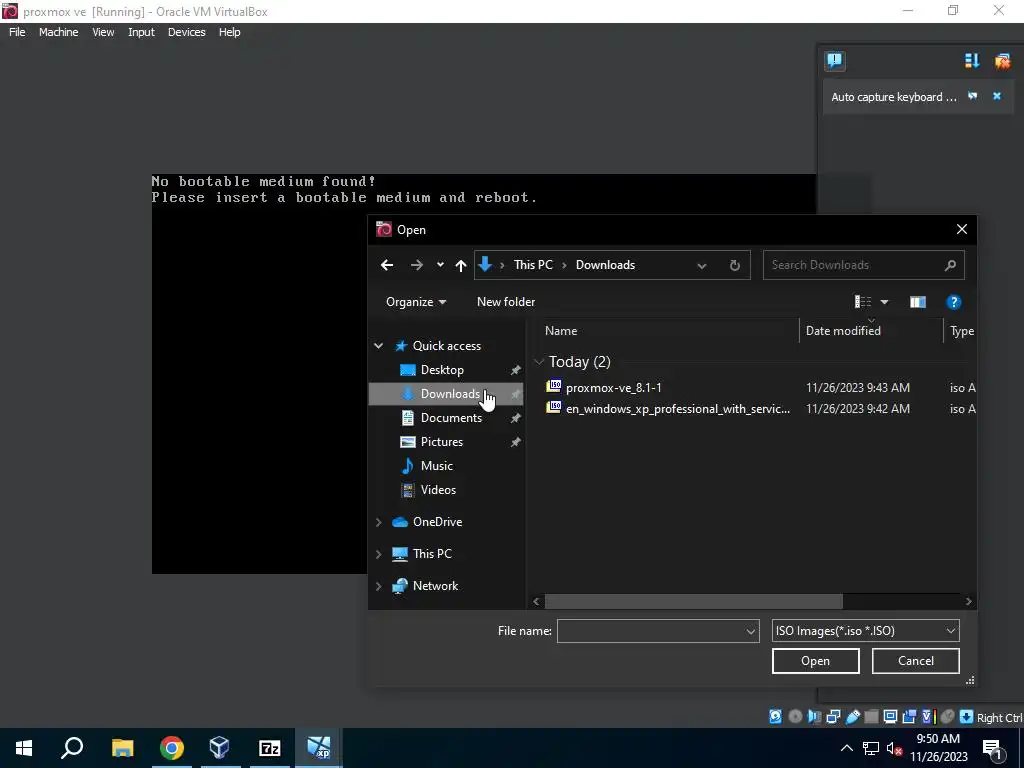Refresh the Downloads folder listing
The image size is (1024, 768).
735,264
